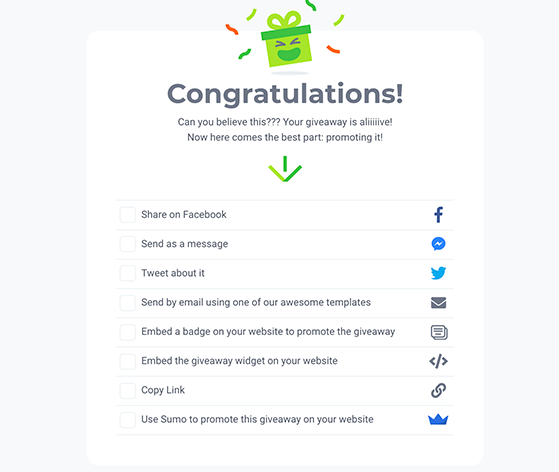Image resolution: width=559 pixels, height=472 pixels.
Task: Tick the Send as a message checkbox
Action: pos(128,244)
